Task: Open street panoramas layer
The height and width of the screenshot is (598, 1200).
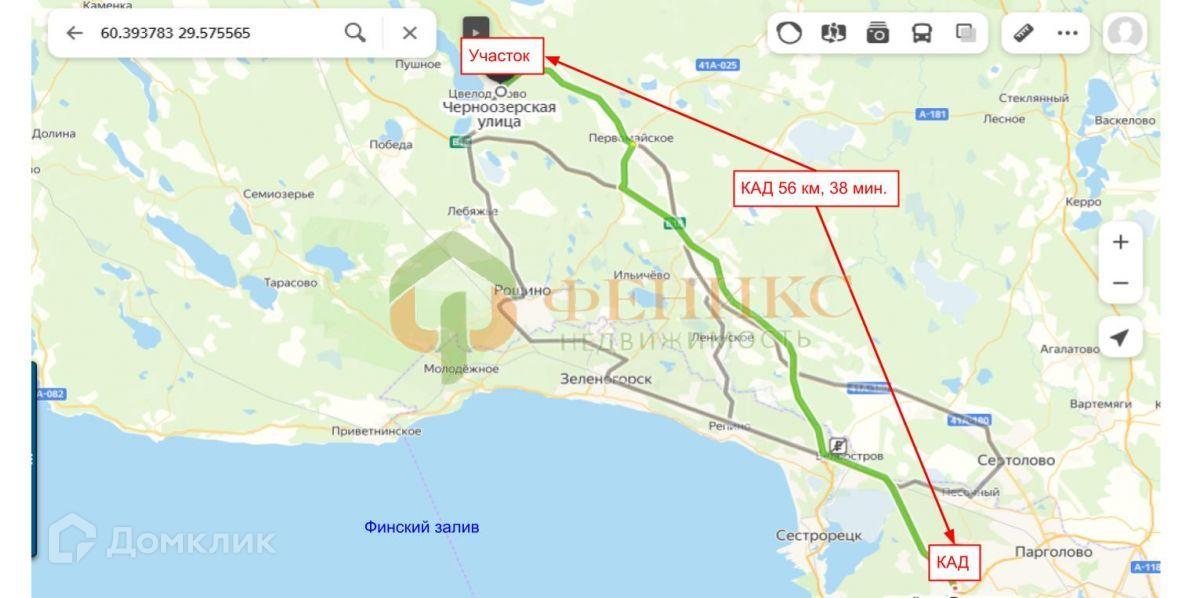Action: 834,33
